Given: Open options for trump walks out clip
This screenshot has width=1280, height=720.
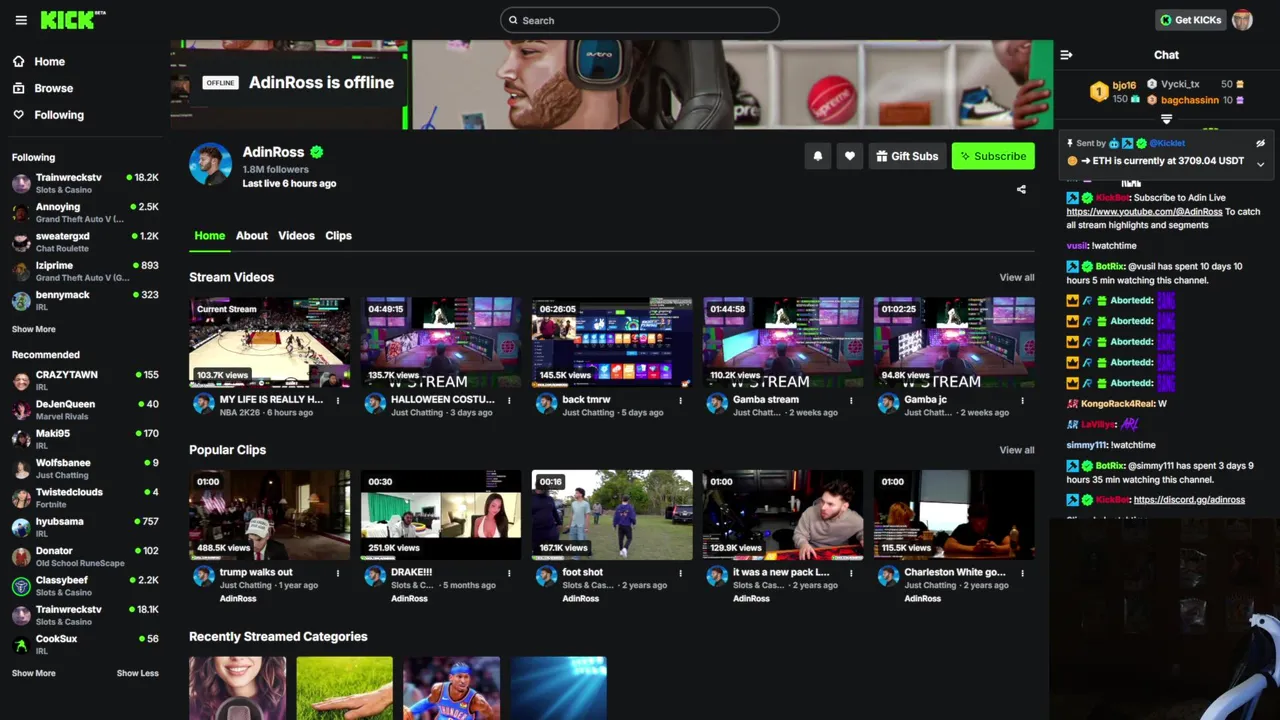Looking at the screenshot, I should coord(338,574).
